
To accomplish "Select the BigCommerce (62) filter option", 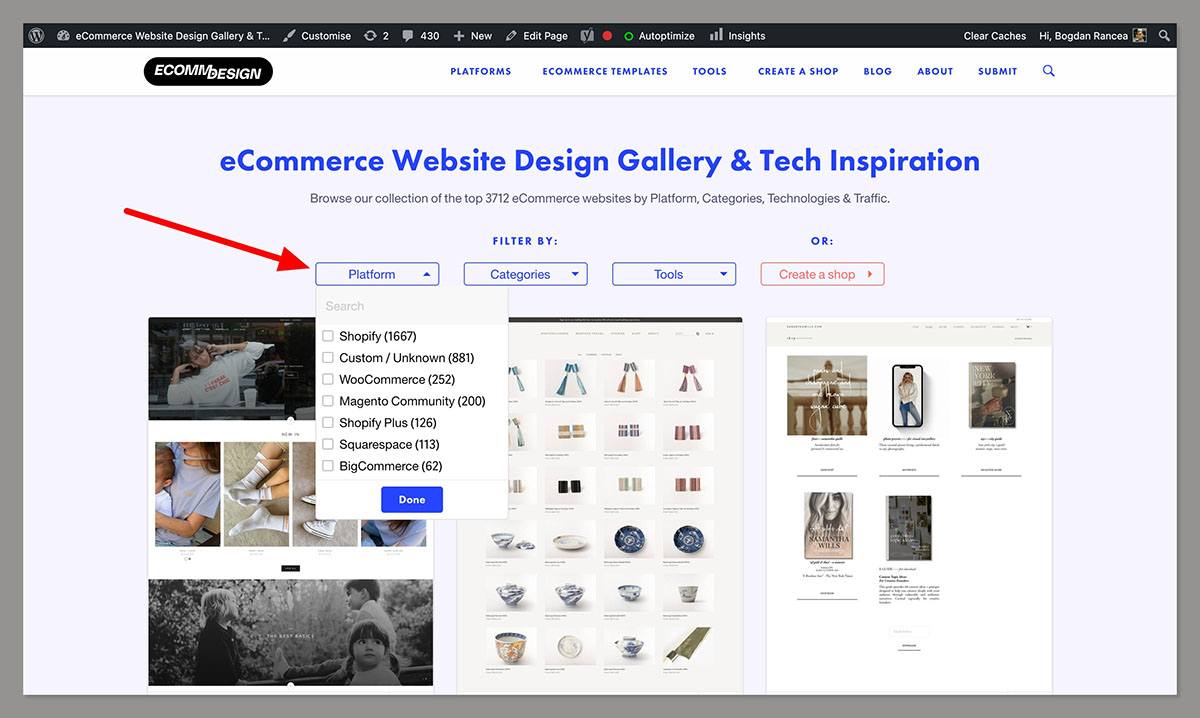I will 328,465.
